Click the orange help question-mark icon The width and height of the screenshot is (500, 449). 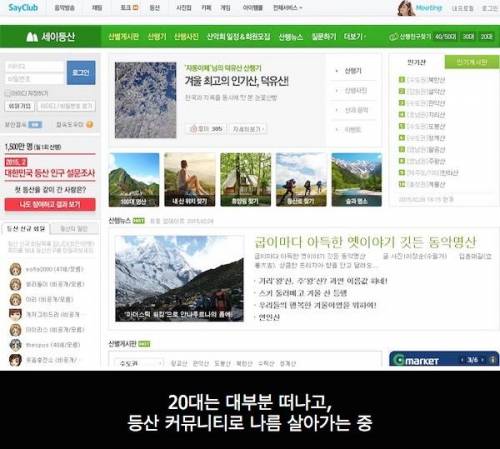89,124
